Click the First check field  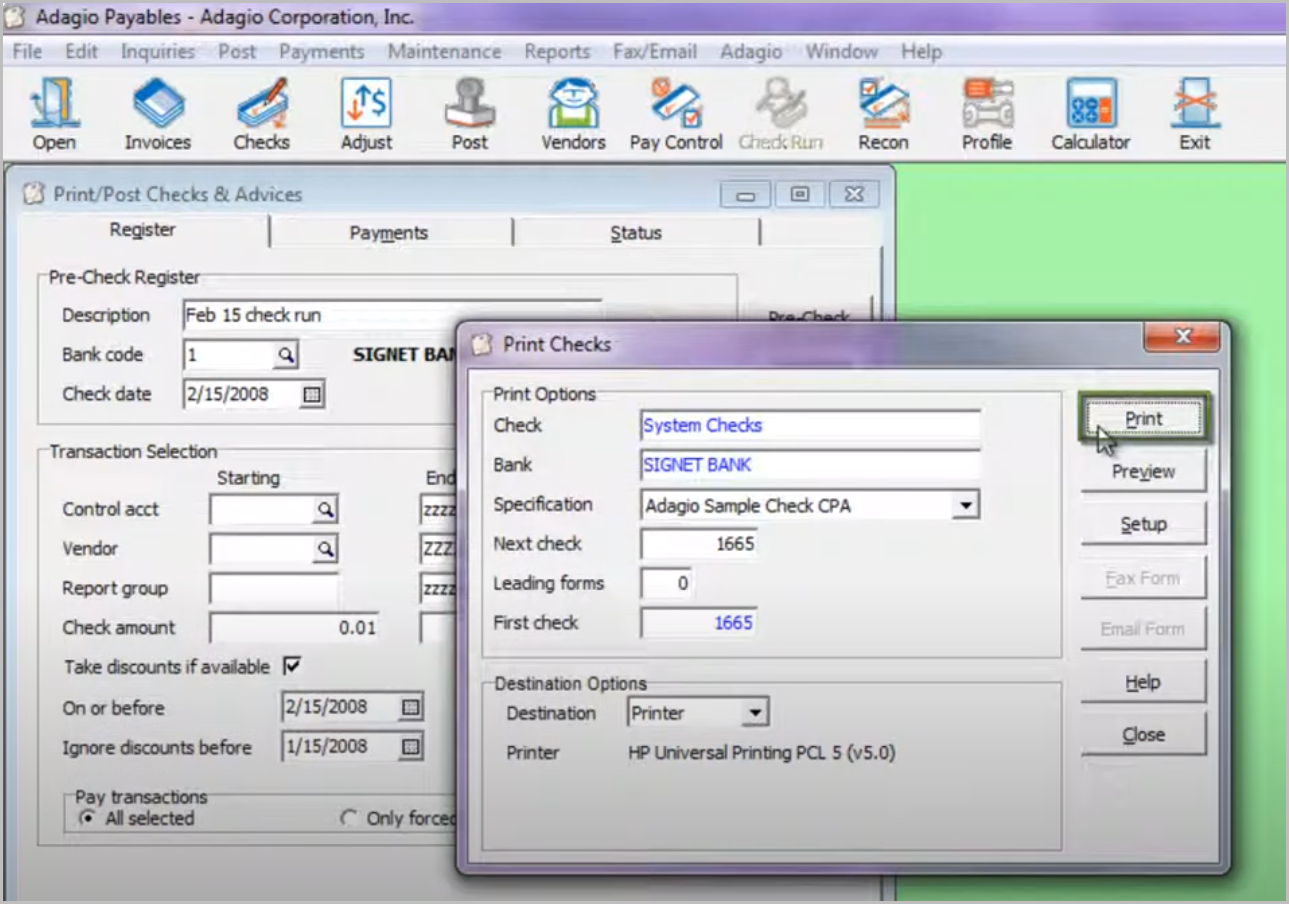coord(699,623)
